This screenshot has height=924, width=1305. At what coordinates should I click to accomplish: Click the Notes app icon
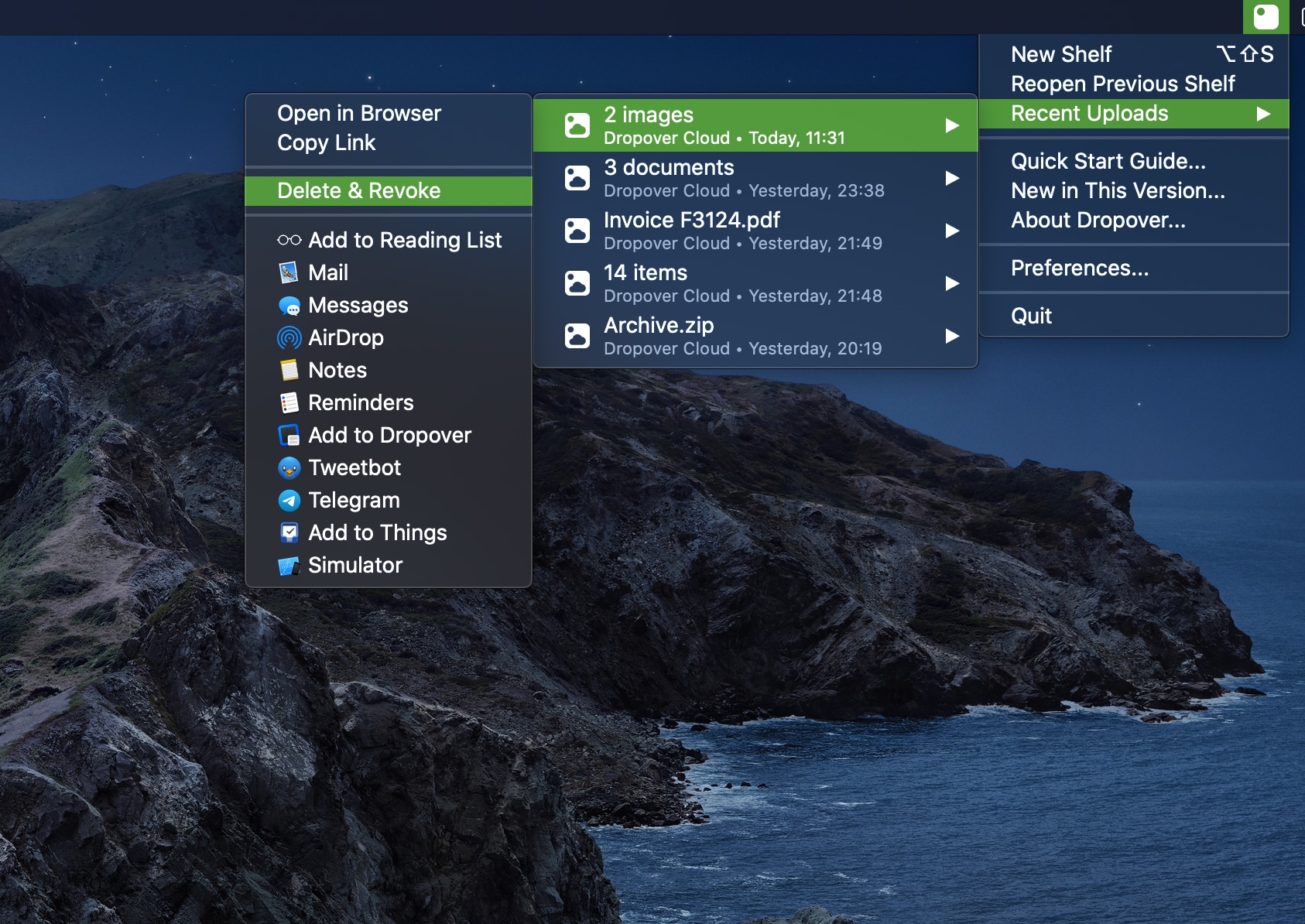coord(289,370)
